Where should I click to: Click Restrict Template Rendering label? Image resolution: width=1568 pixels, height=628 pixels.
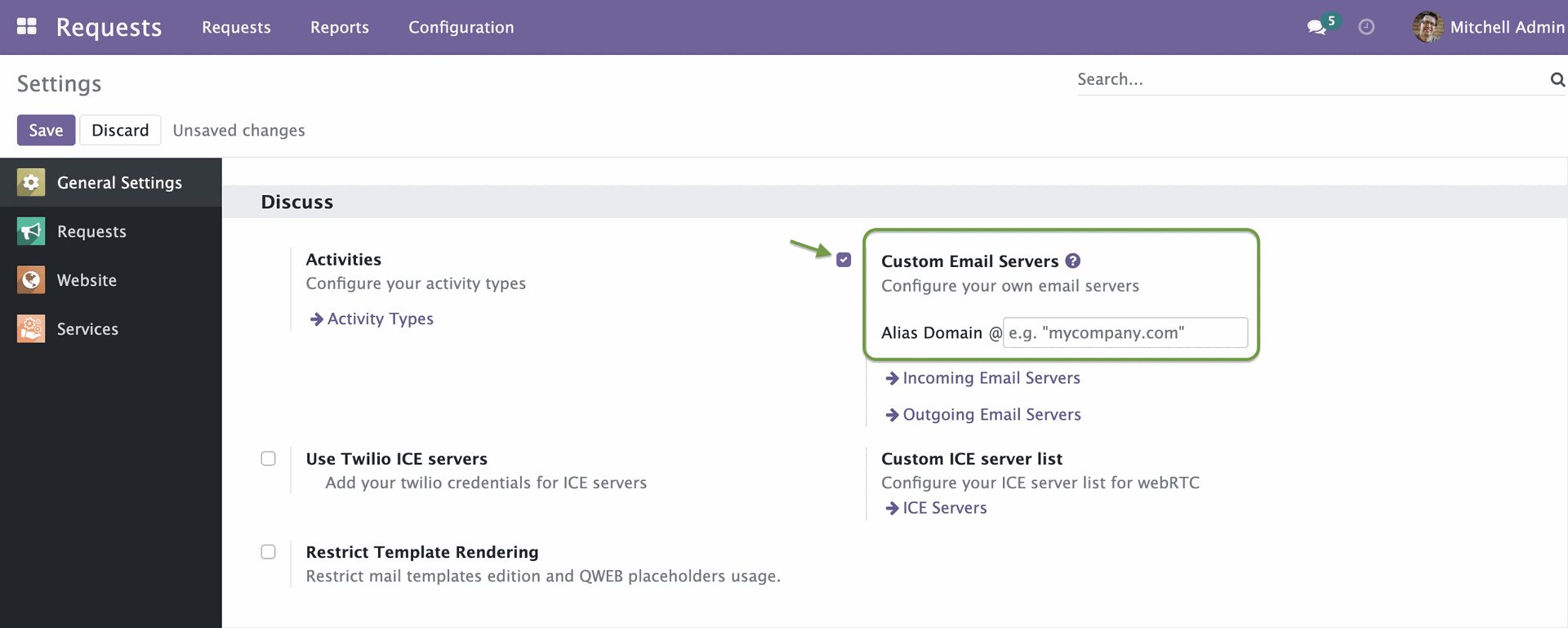(422, 552)
